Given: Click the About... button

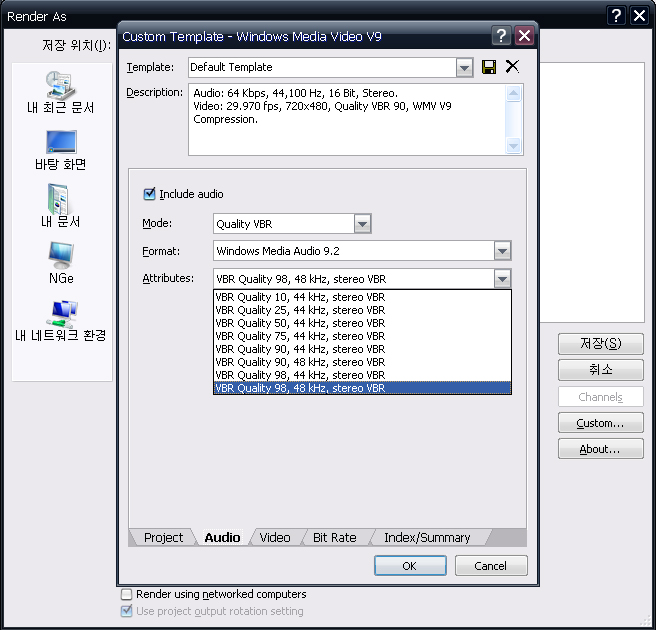Looking at the screenshot, I should (600, 449).
